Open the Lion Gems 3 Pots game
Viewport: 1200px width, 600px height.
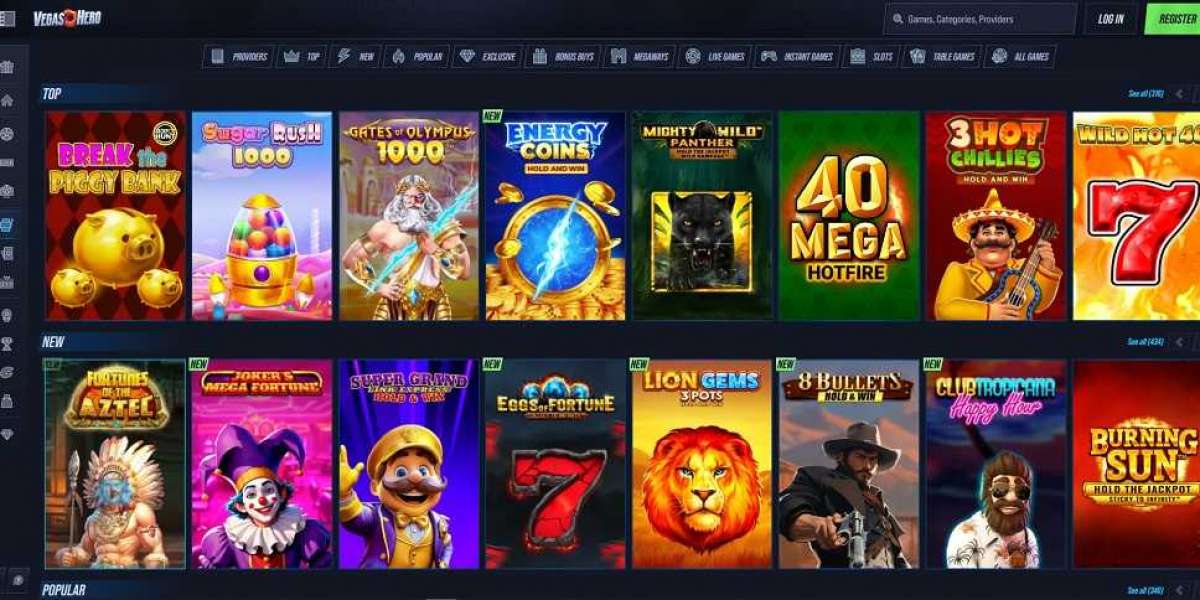click(702, 464)
